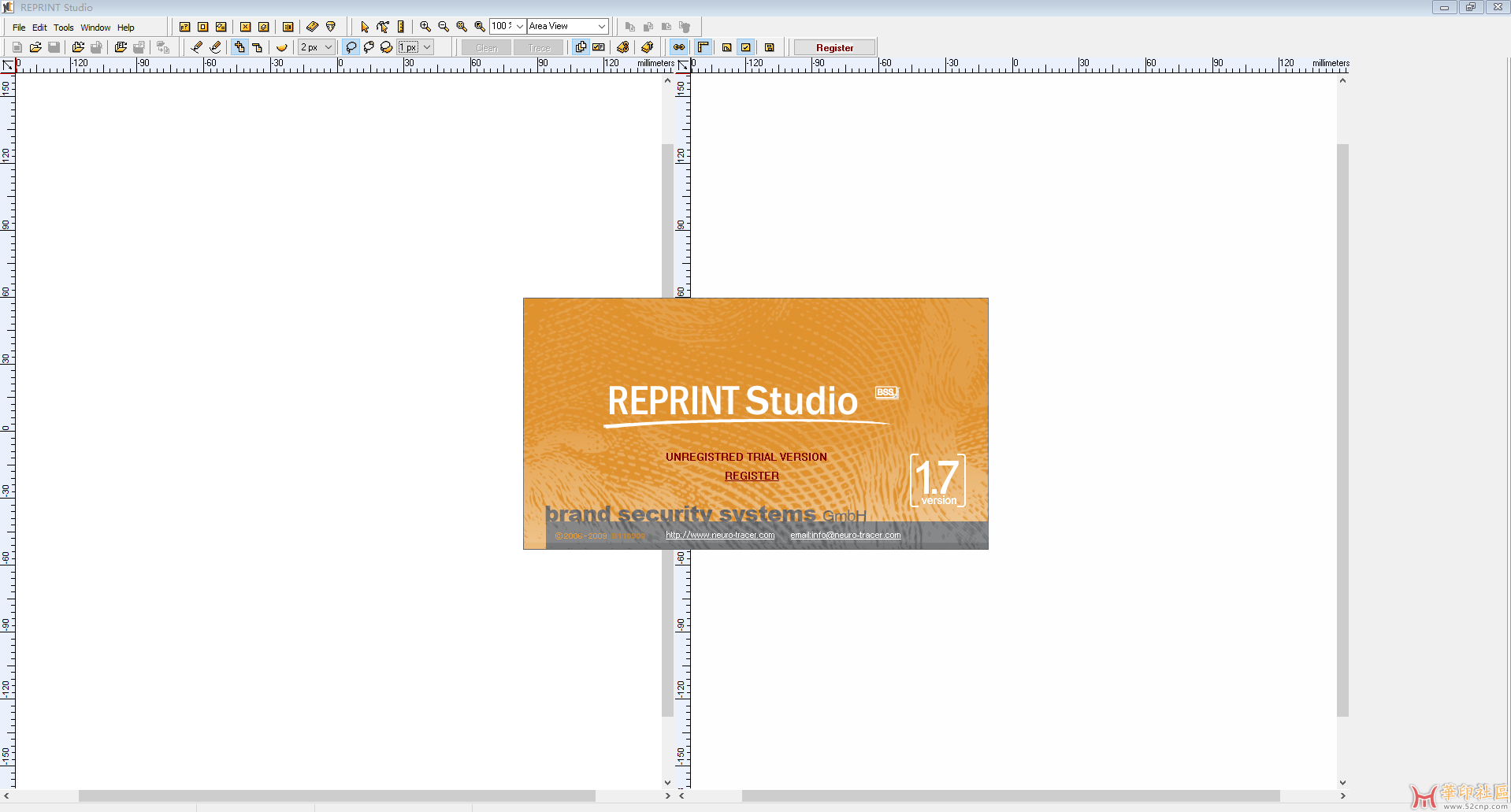The height and width of the screenshot is (812, 1511).
Task: Toggle the highlighted lasso selection tool
Action: (351, 47)
